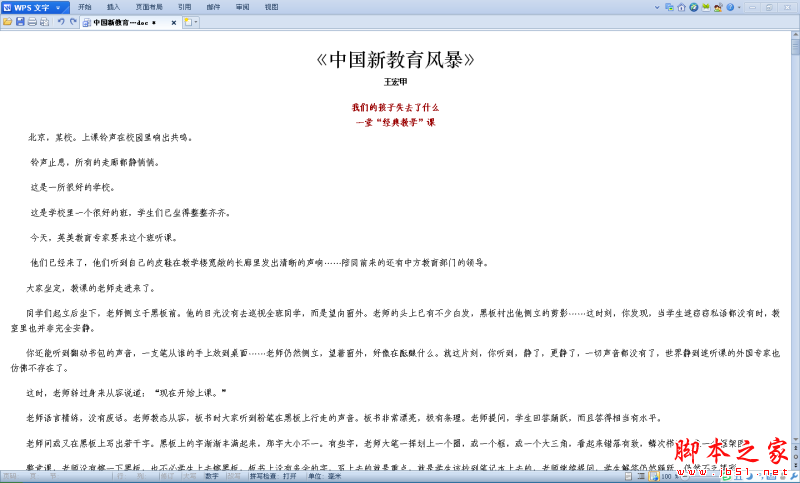This screenshot has width=800, height=483.
Task: Open help with the question mark icon
Action: pos(730,7)
